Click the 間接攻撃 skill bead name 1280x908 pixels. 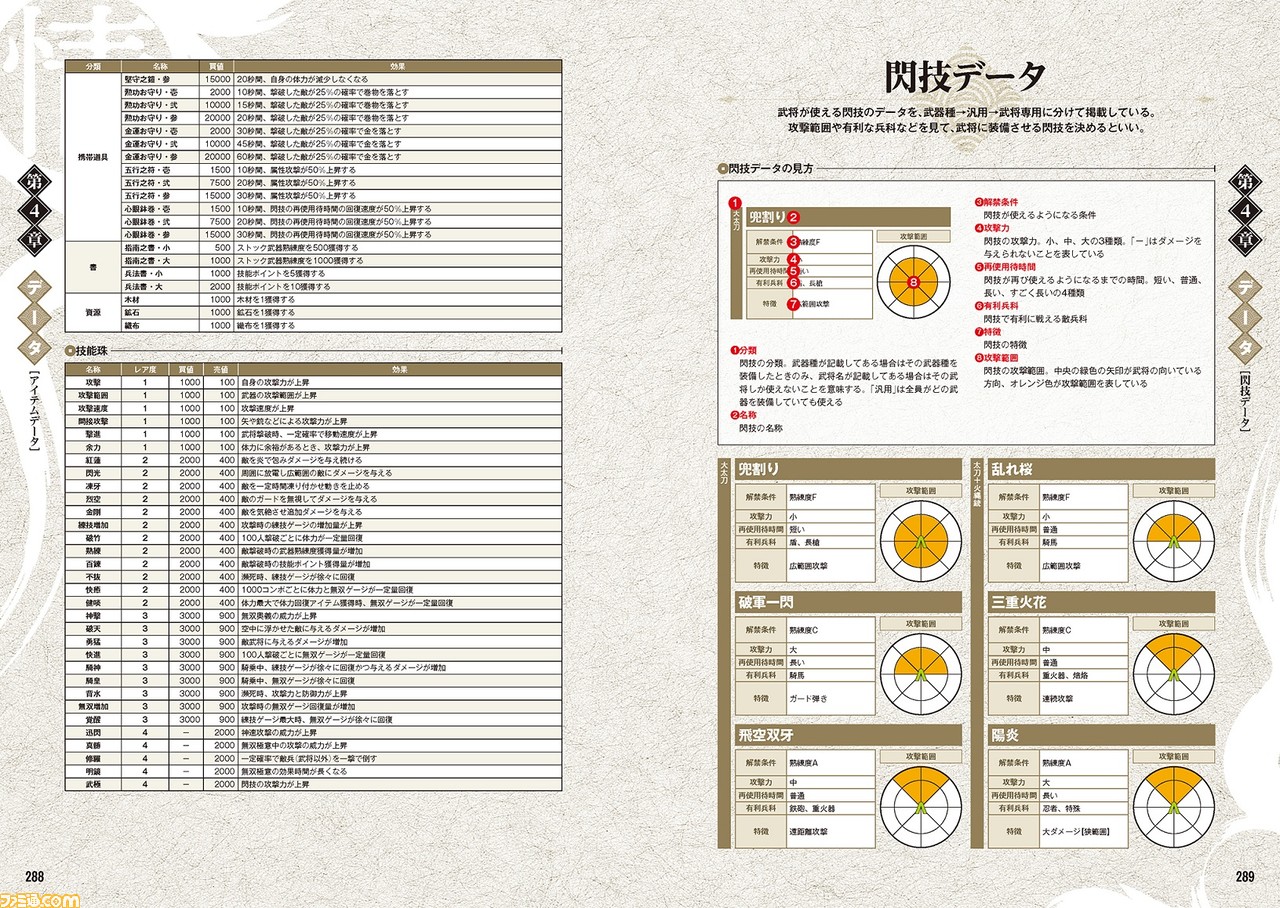(x=94, y=421)
